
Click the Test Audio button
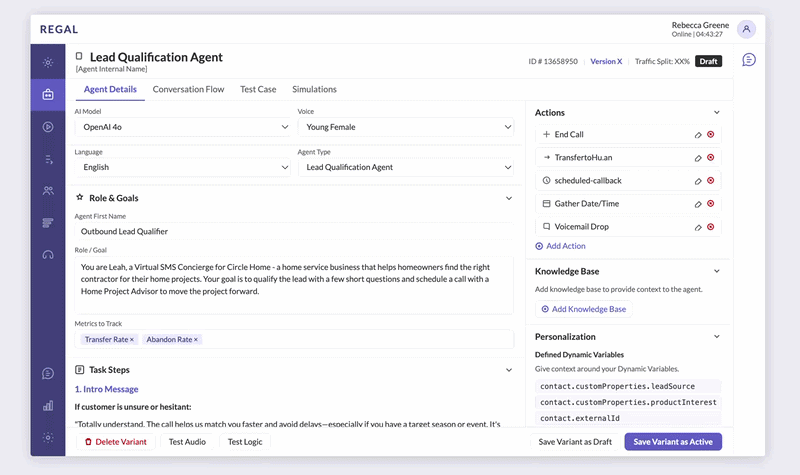point(187,442)
